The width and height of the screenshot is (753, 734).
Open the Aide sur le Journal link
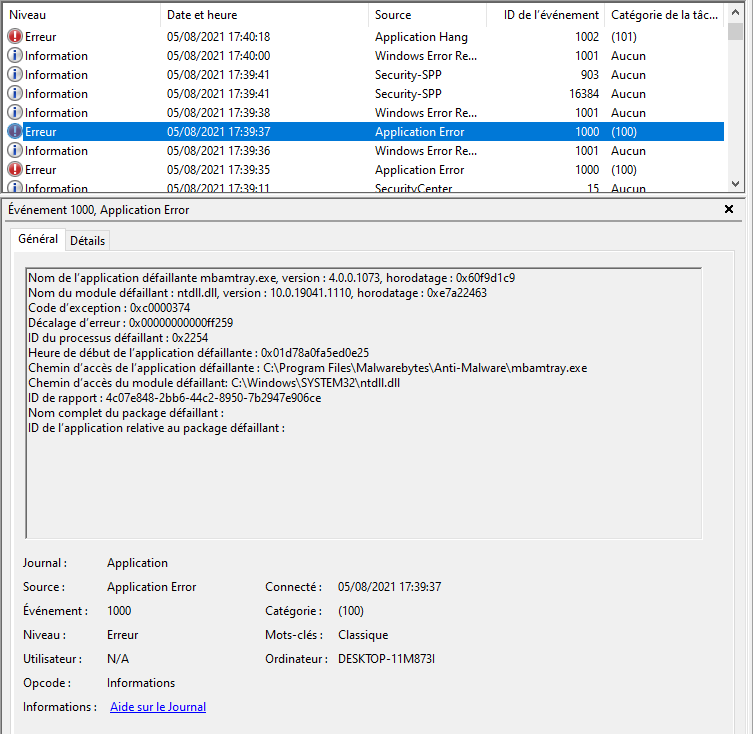(158, 707)
